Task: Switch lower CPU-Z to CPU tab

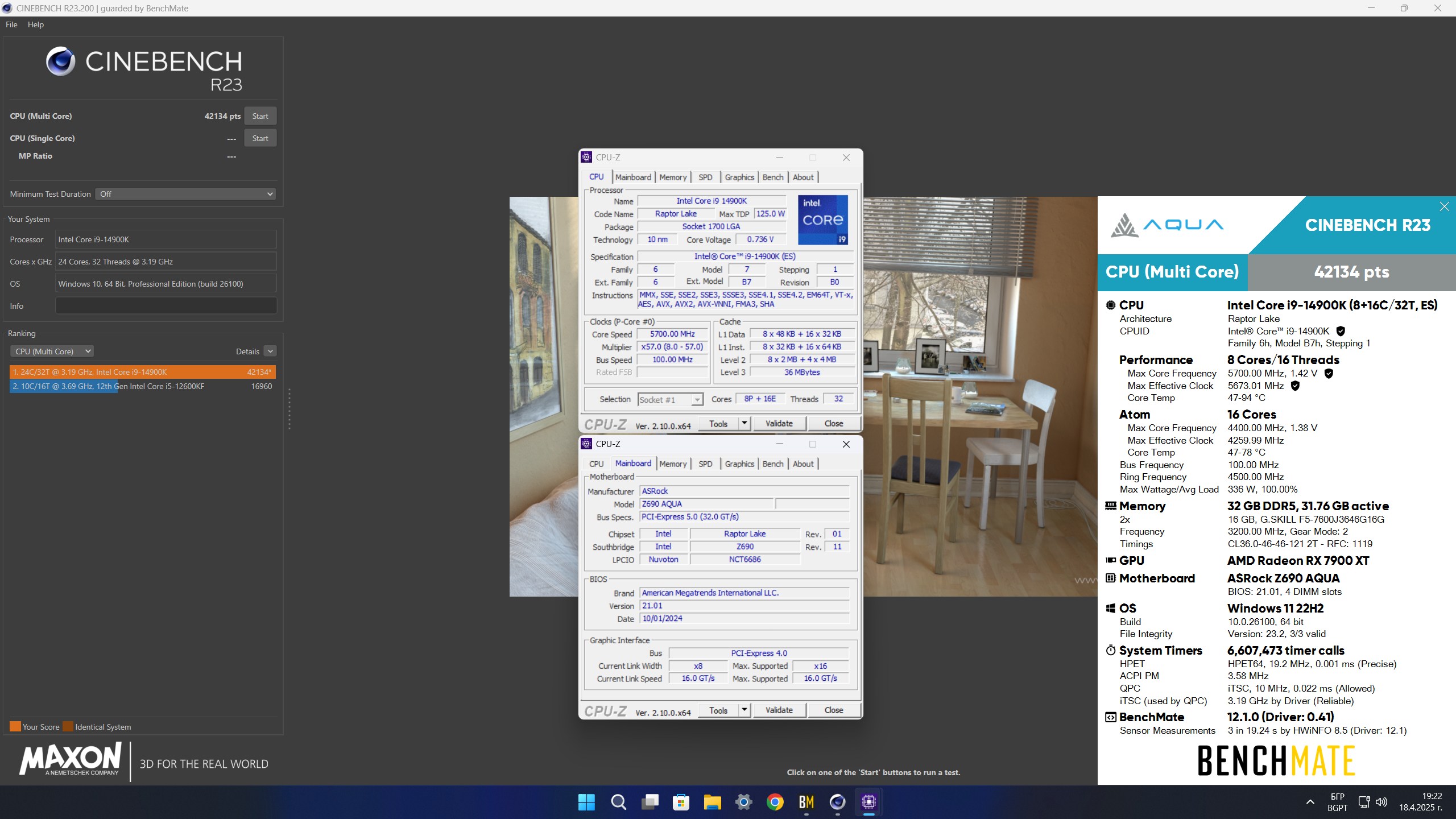Action: tap(597, 464)
